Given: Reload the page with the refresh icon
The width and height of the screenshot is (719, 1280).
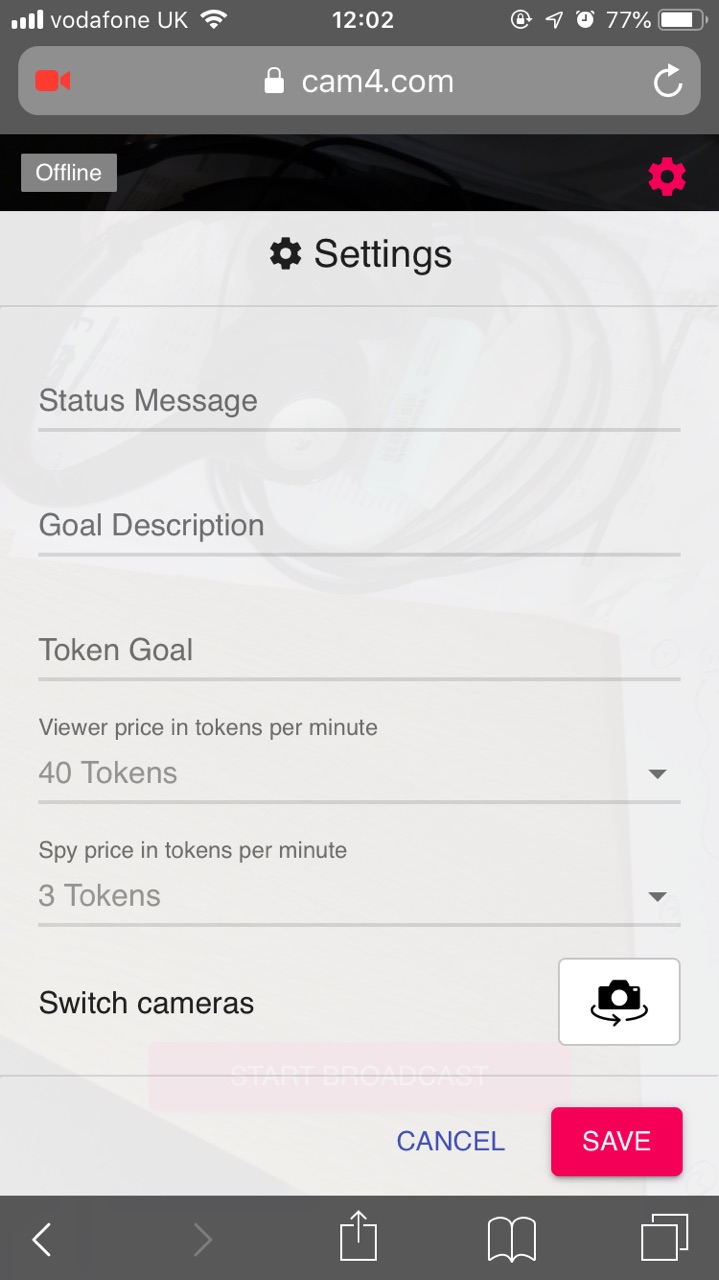Looking at the screenshot, I should coord(667,81).
